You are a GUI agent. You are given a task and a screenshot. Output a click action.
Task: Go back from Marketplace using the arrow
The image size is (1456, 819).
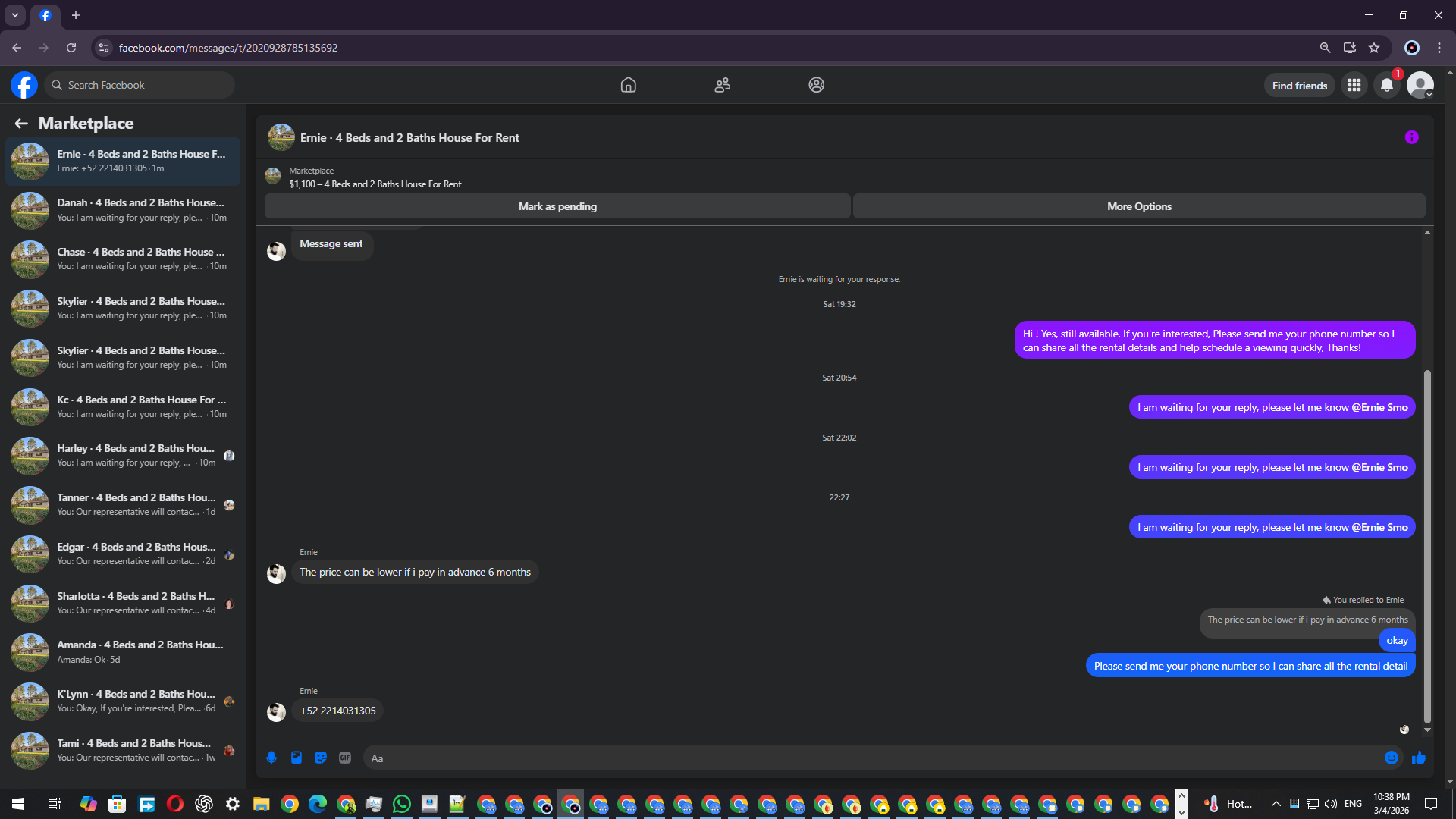pos(21,123)
